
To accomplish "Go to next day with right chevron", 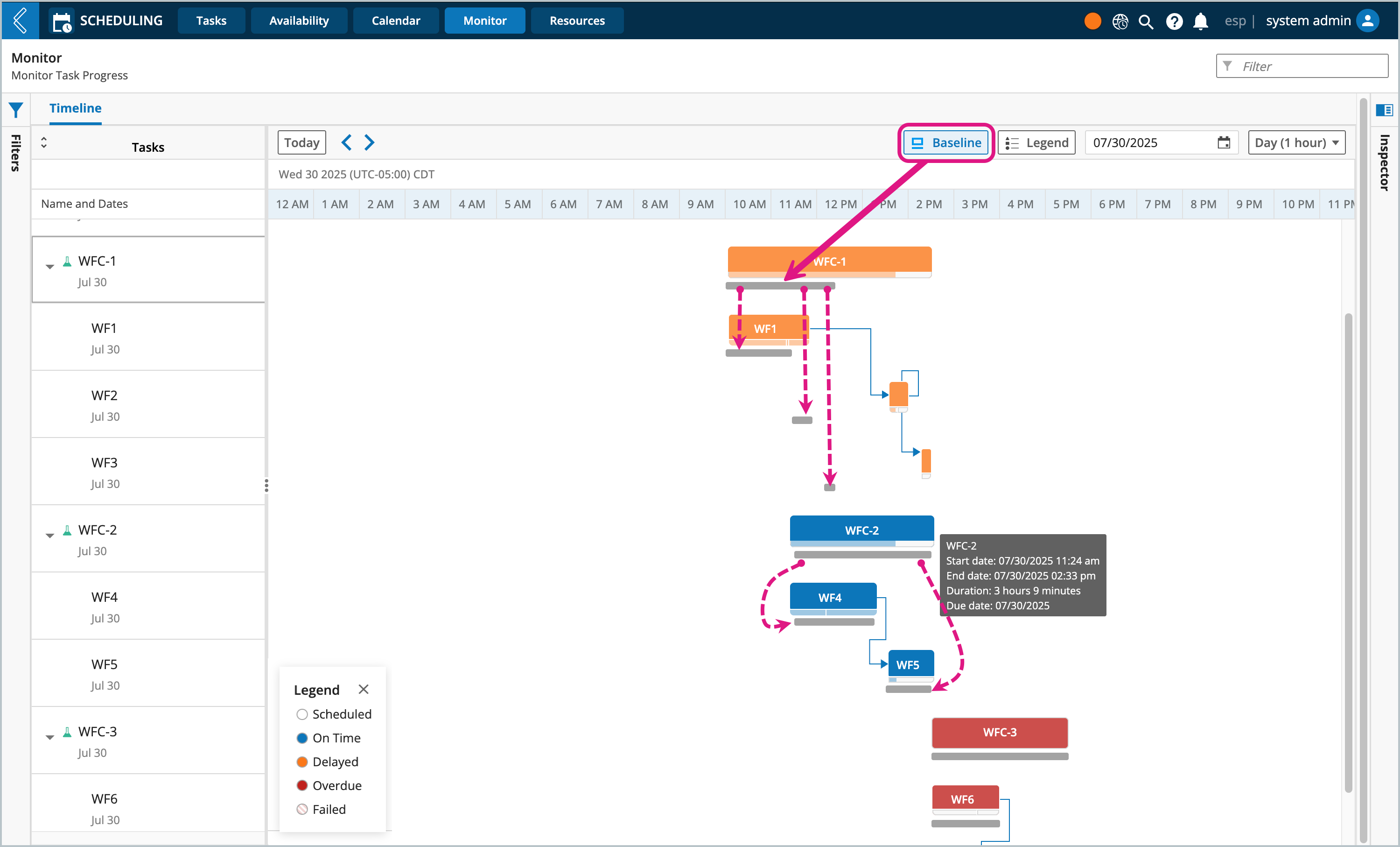I will (x=369, y=142).
